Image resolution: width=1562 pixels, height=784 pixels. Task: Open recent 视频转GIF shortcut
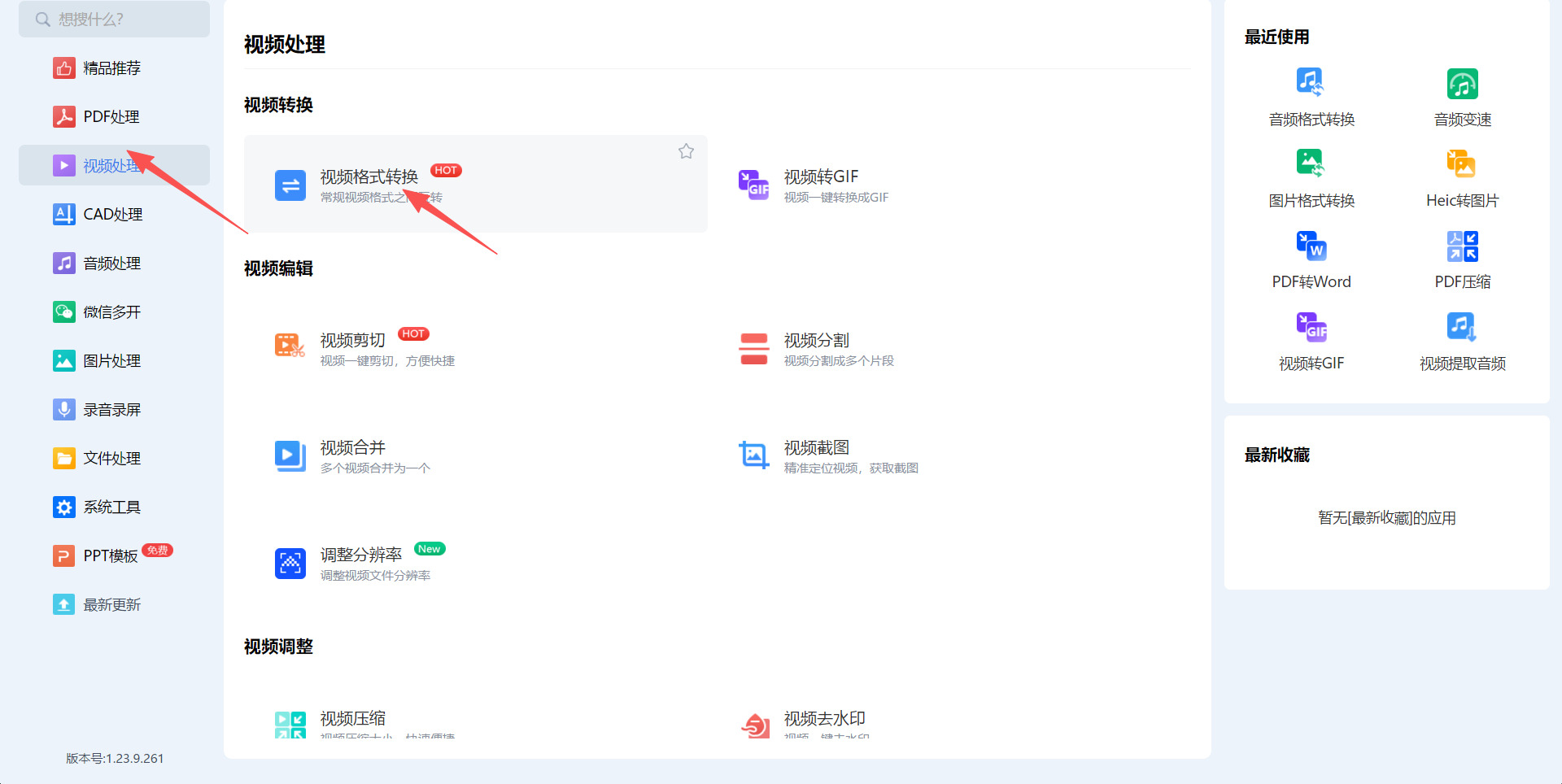[x=1311, y=342]
